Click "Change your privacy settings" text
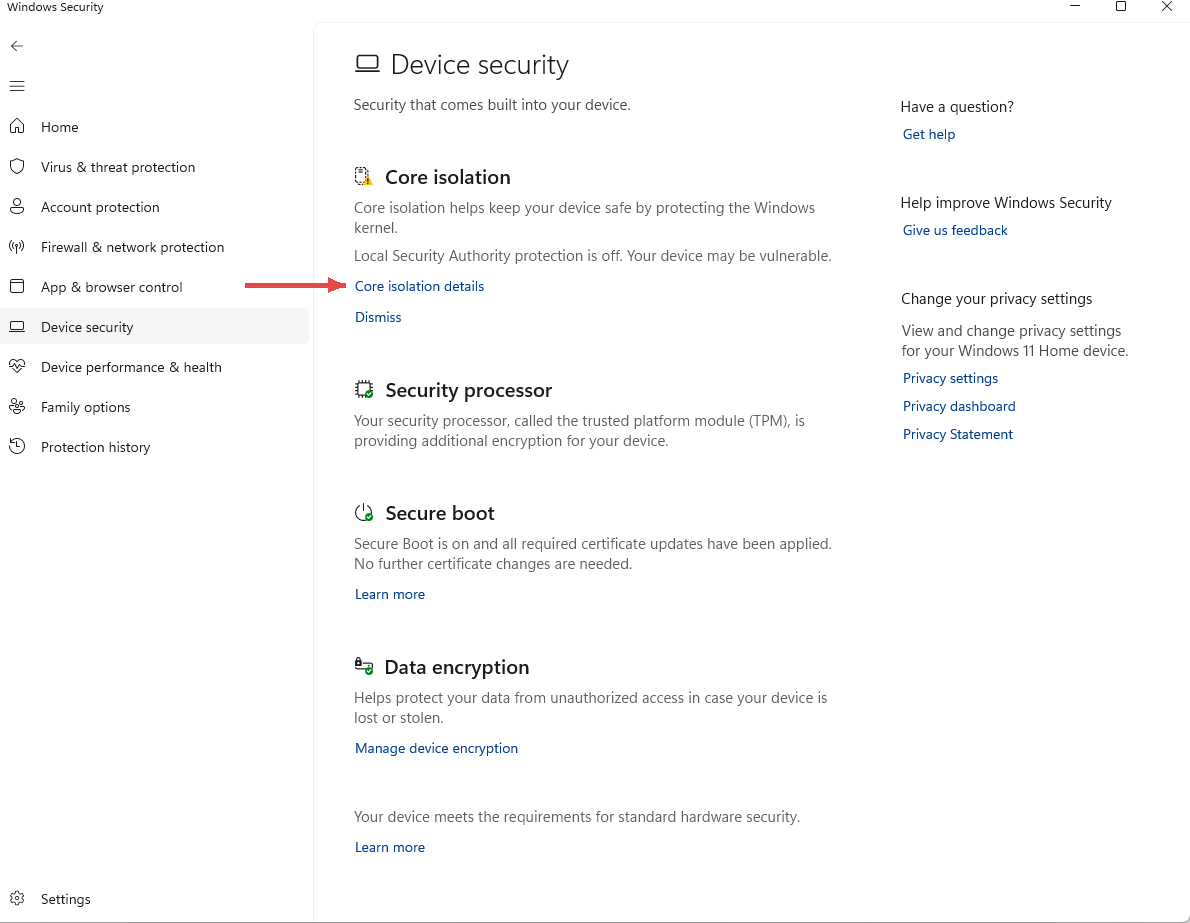Viewport: 1190px width, 923px height. click(996, 299)
